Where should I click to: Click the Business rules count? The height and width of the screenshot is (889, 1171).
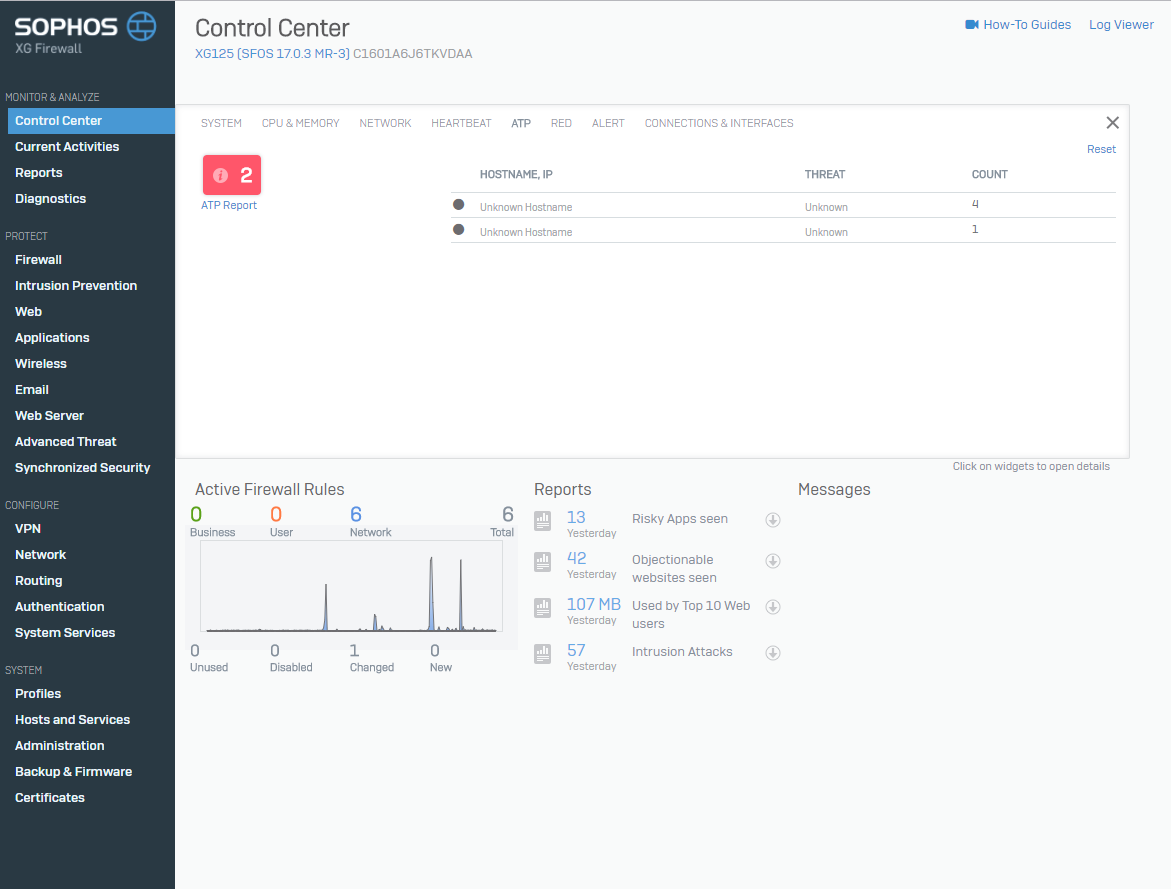click(196, 514)
